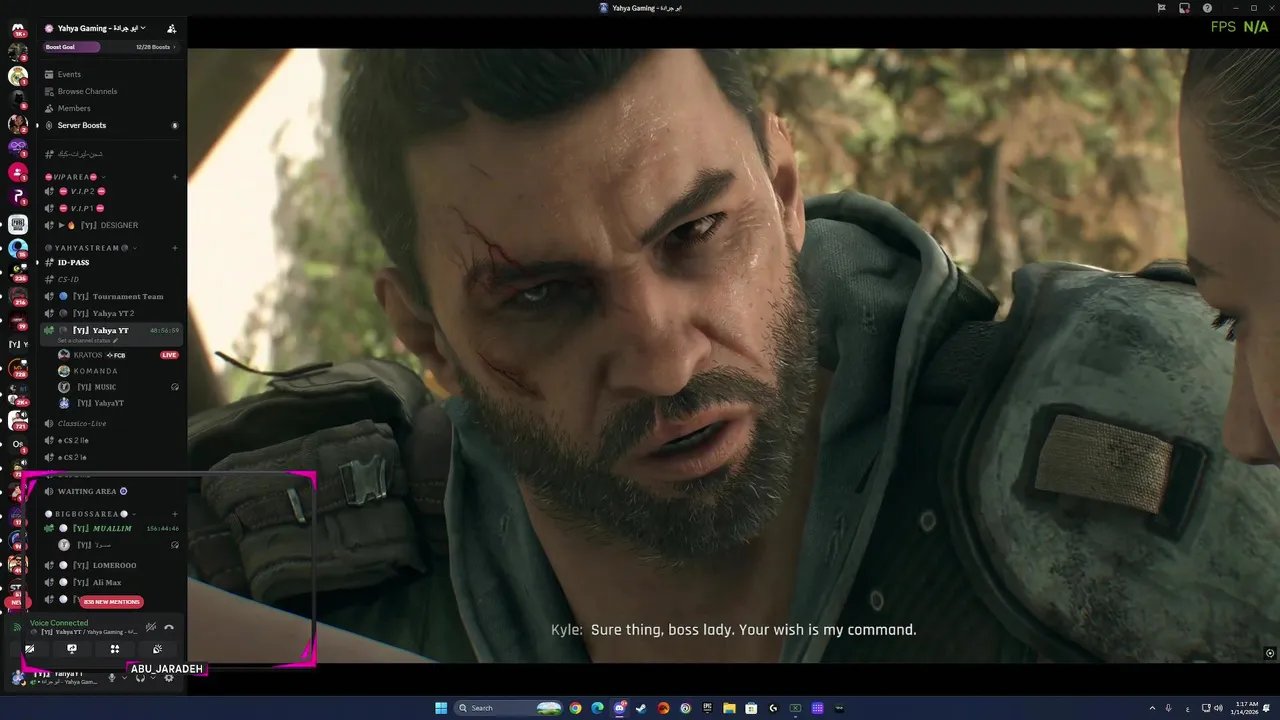
Task: Open the Windows Start menu
Action: 441,708
